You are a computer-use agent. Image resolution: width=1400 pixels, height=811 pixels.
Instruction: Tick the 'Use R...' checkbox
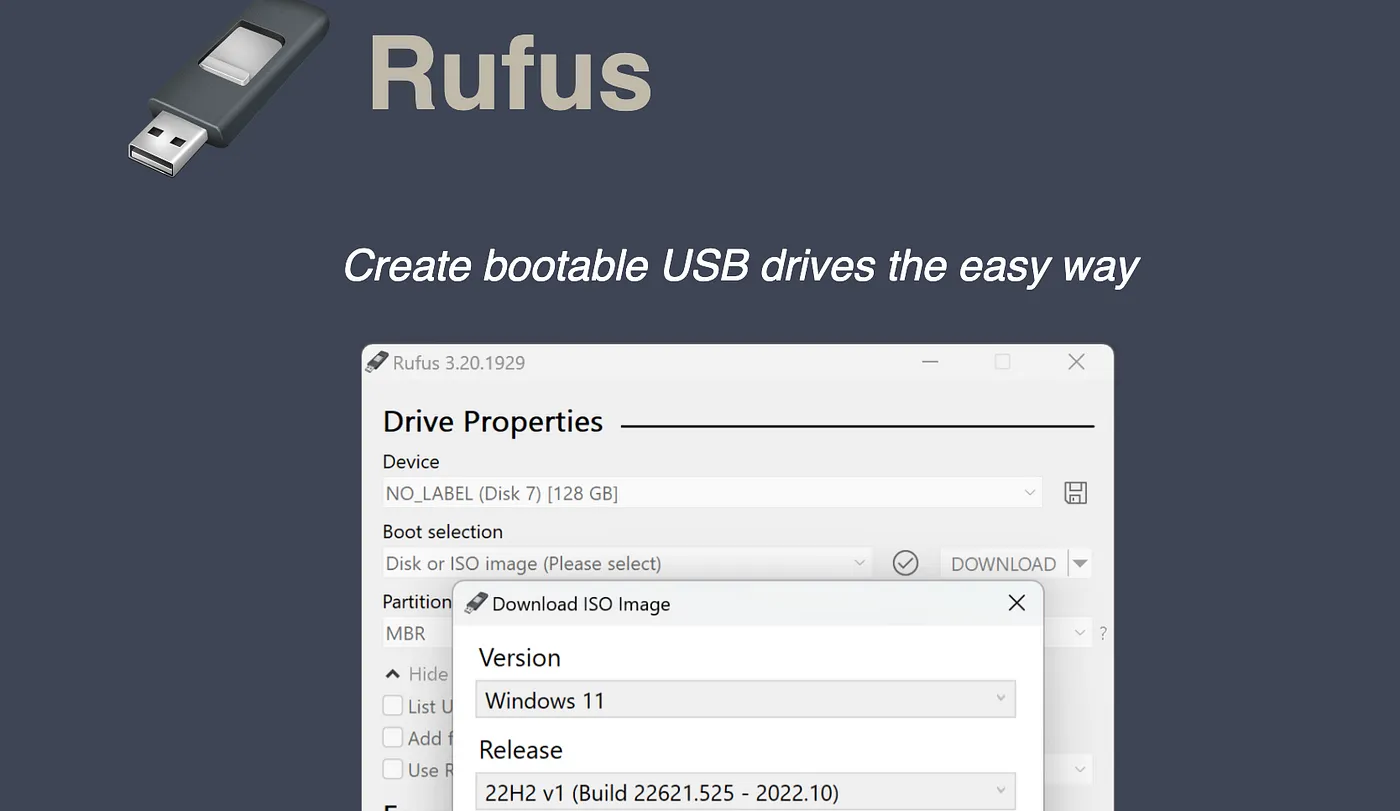pos(393,770)
